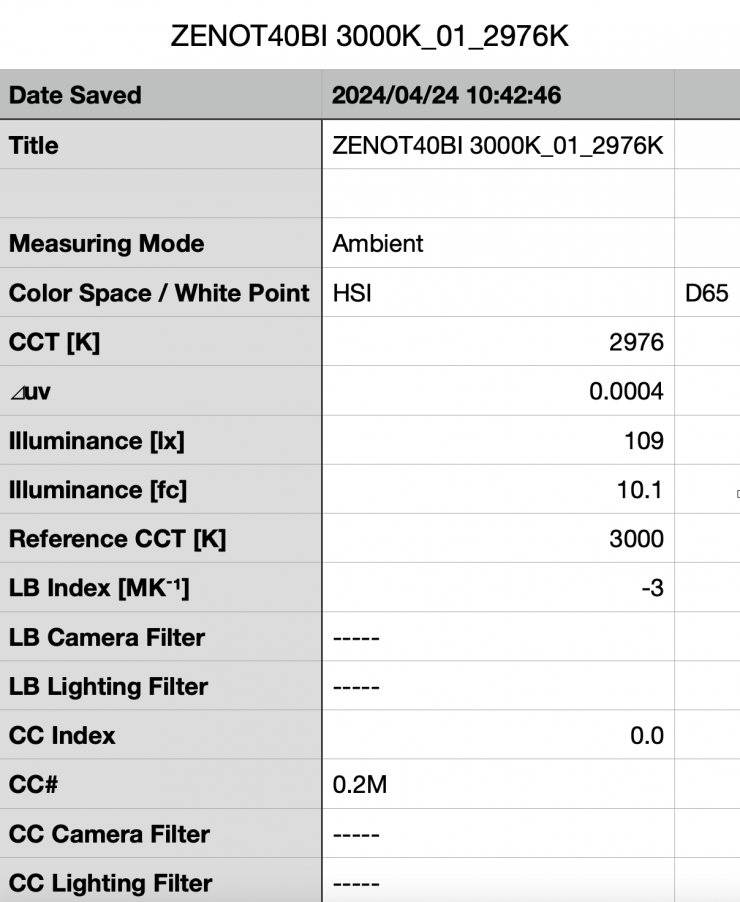Select the Color Space / White Point label

tap(159, 293)
